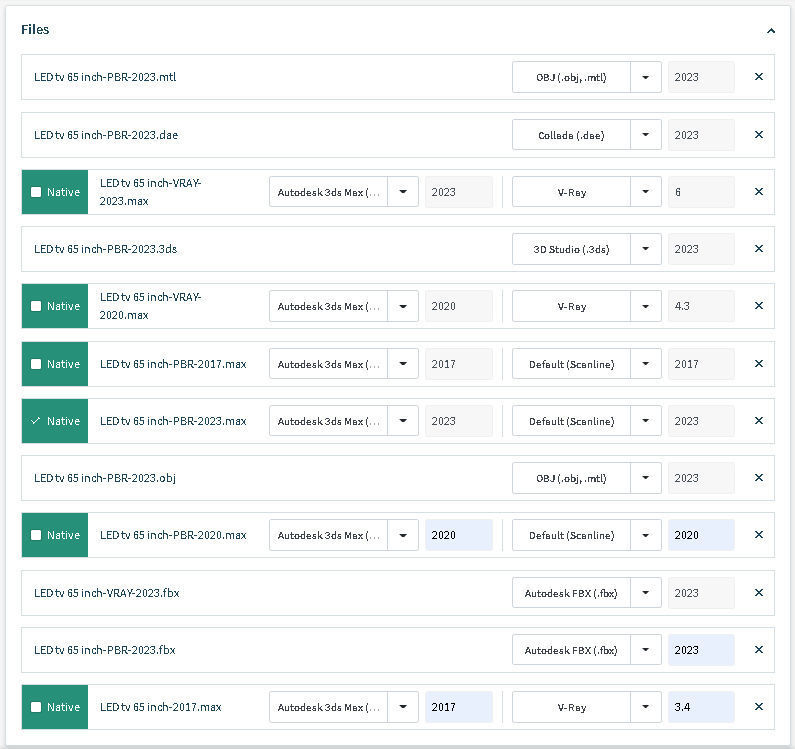Open Autodesk FBX dropdown for PBR-2023.fbx
795x749 pixels.
pos(646,650)
